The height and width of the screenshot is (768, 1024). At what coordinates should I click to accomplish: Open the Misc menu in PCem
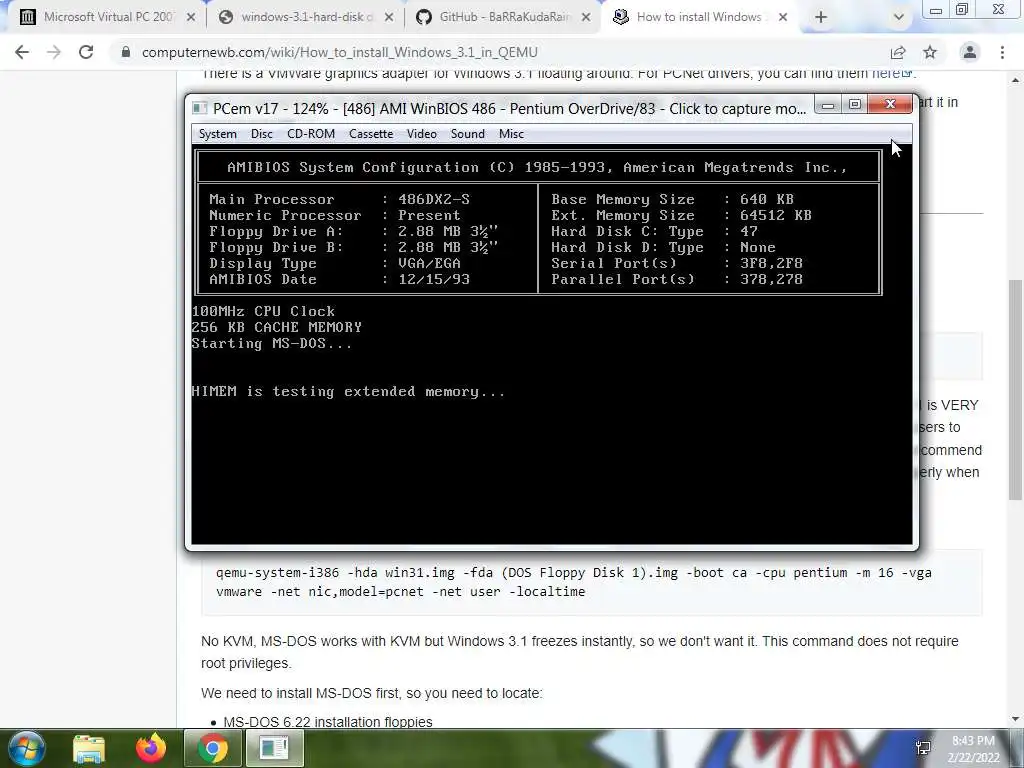[x=511, y=134]
